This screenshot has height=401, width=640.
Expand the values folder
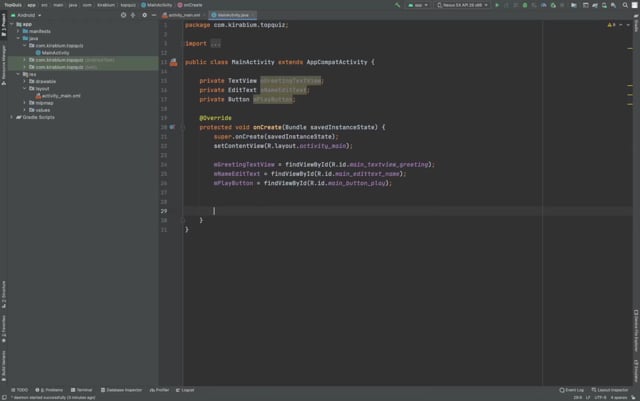tap(25, 110)
